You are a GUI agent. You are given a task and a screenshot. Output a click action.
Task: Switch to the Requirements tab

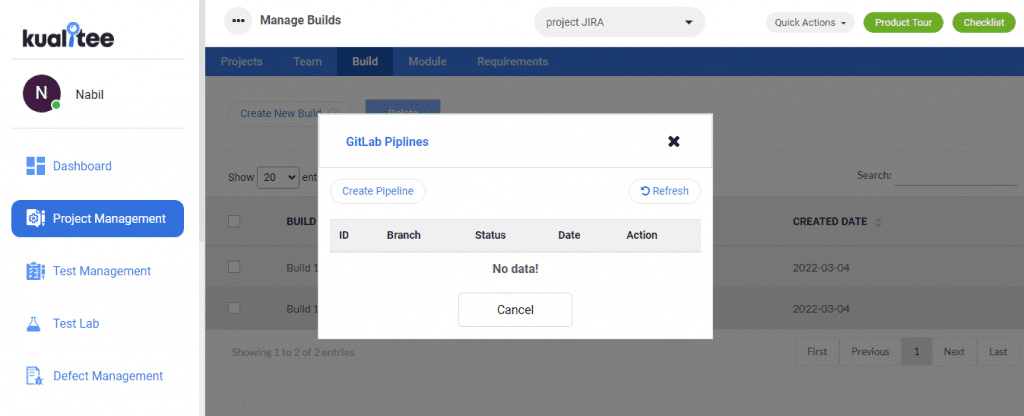[x=512, y=61]
